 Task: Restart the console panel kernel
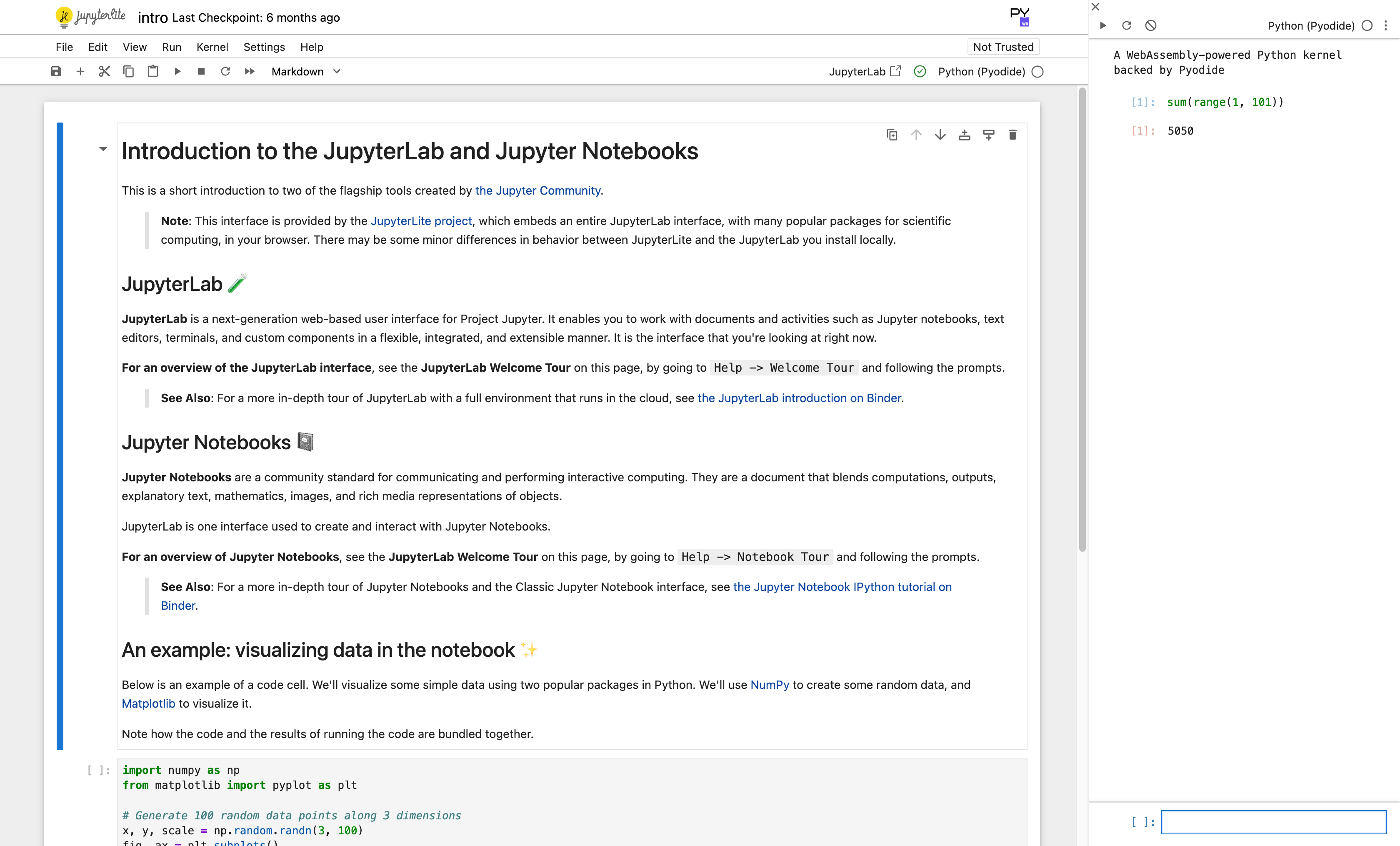pyautogui.click(x=1127, y=25)
